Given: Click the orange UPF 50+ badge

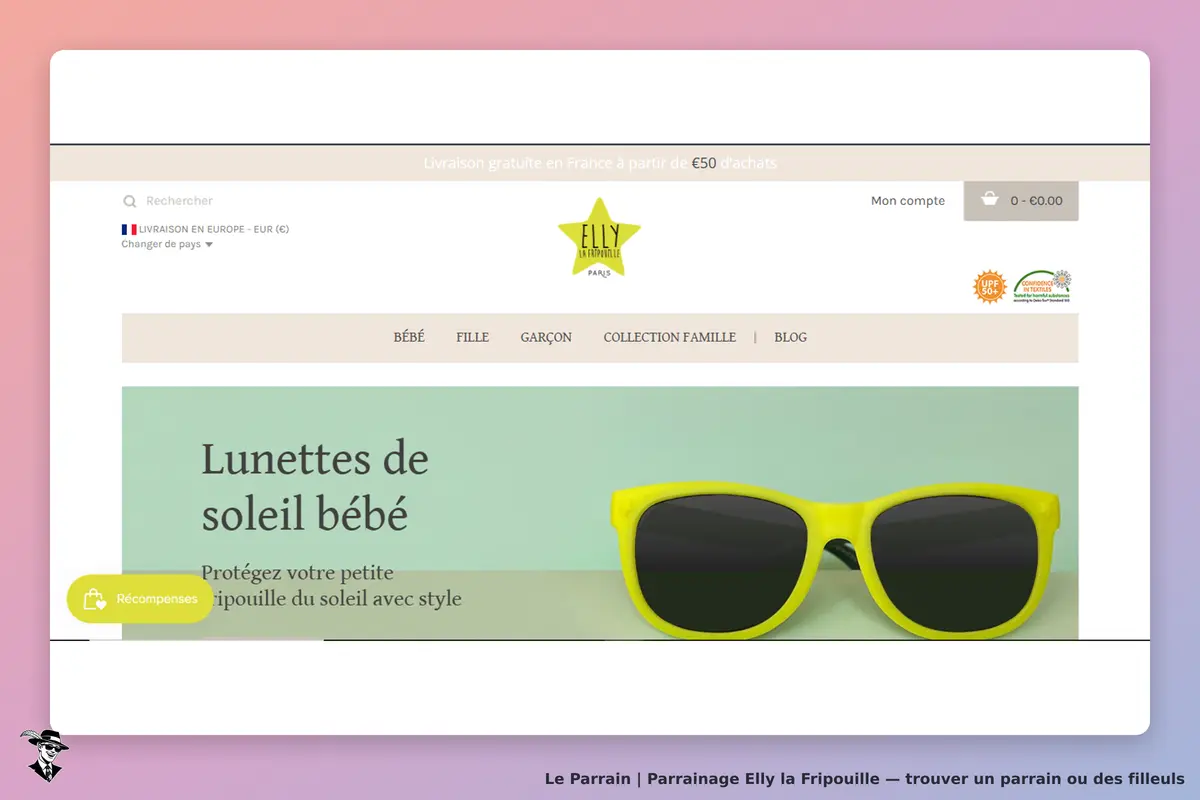Looking at the screenshot, I should point(990,287).
